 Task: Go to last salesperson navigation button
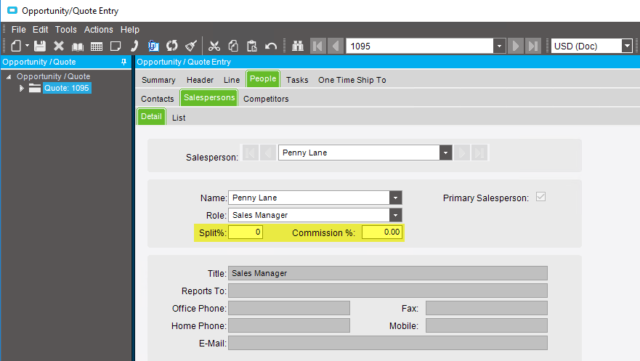pyautogui.click(x=480, y=153)
